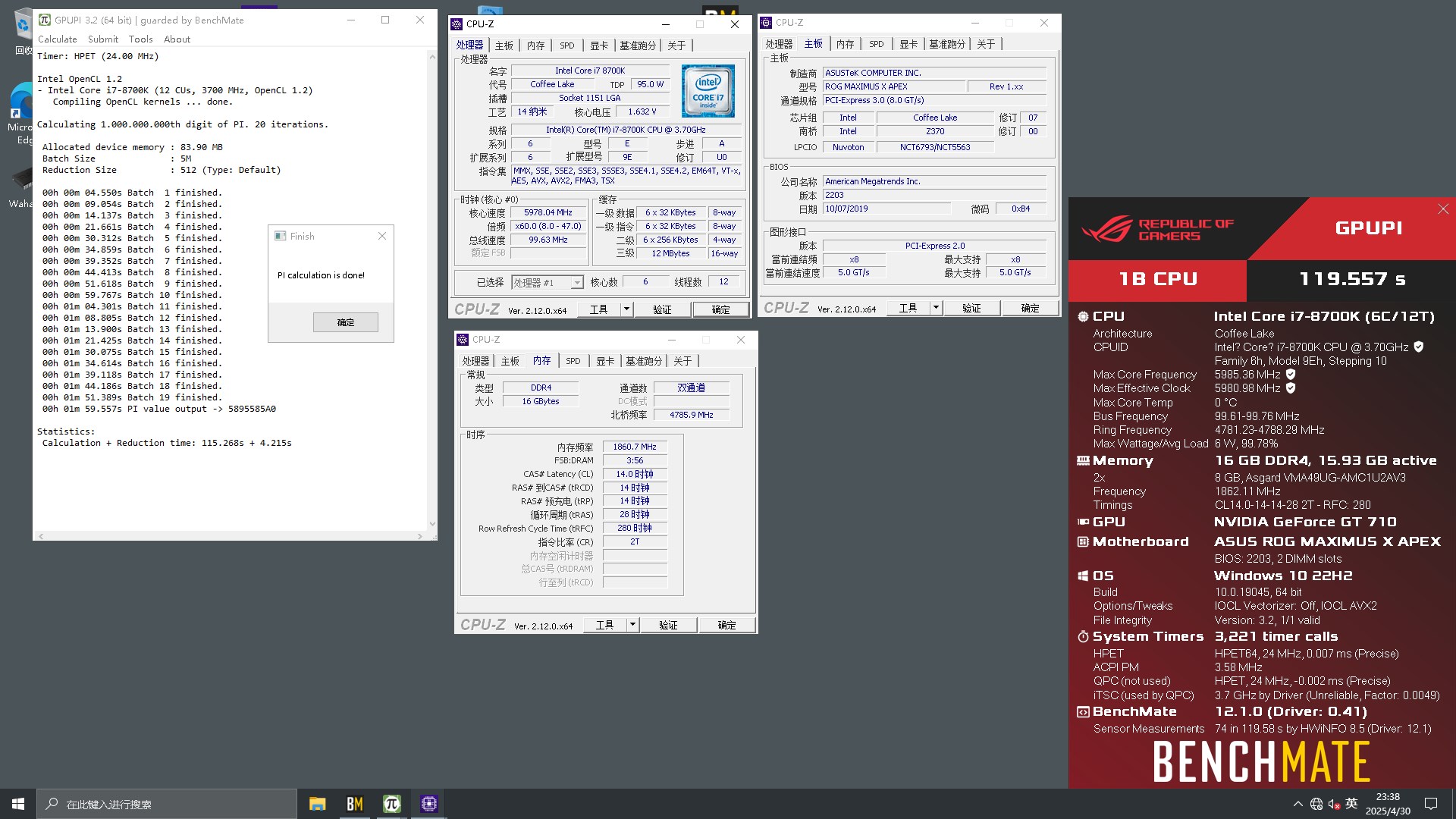Expand 工具 dropdown arrow in mainboard CPU-Z

pyautogui.click(x=936, y=308)
